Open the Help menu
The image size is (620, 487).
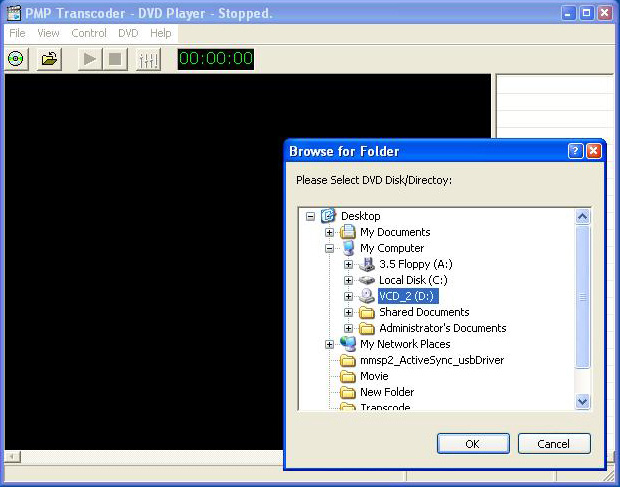pos(161,33)
